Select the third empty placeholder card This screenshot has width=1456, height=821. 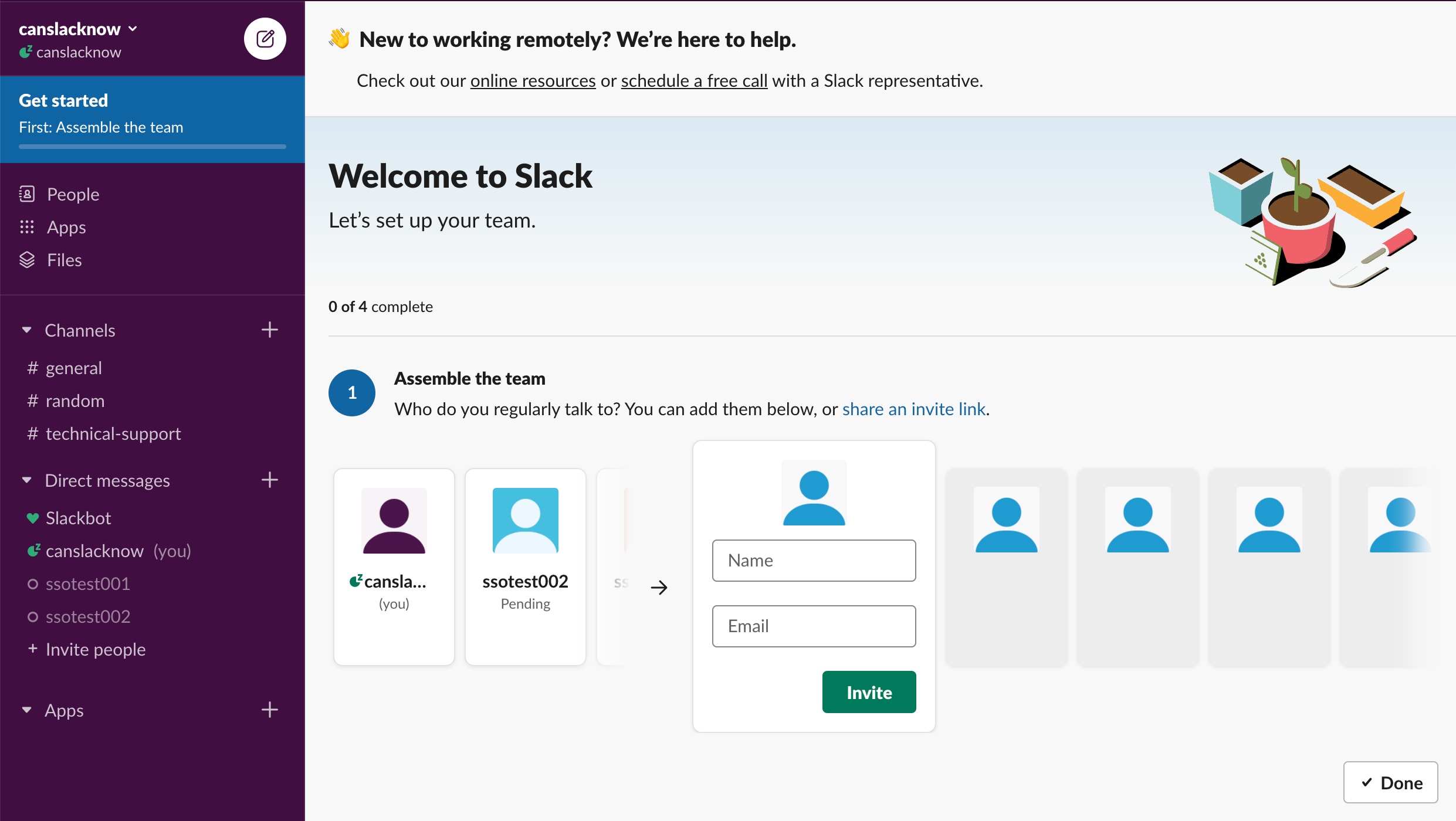point(1269,566)
